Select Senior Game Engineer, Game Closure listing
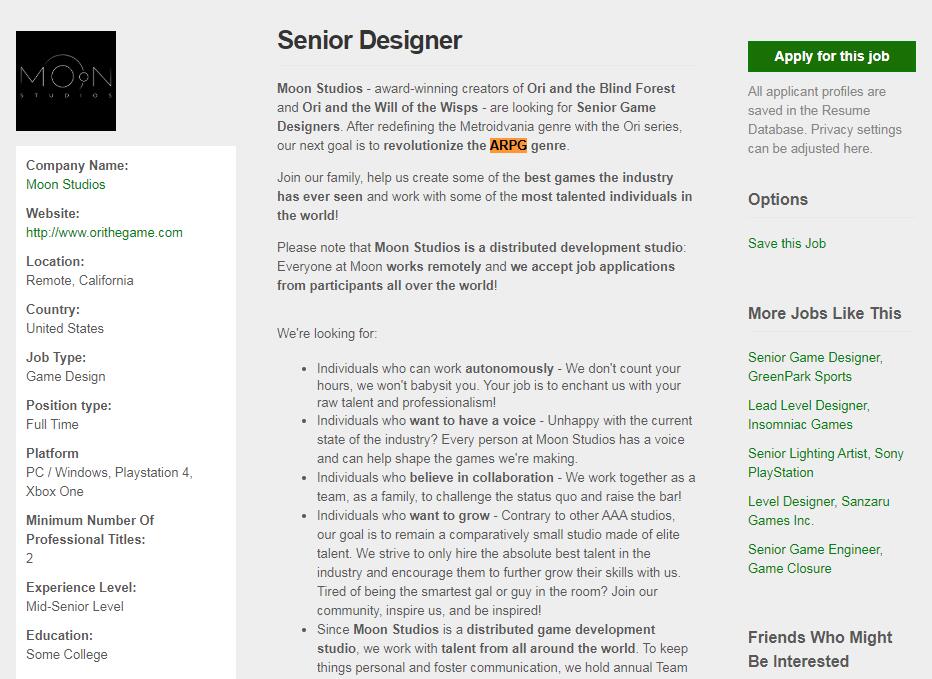This screenshot has height=679, width=932. pyautogui.click(x=814, y=558)
